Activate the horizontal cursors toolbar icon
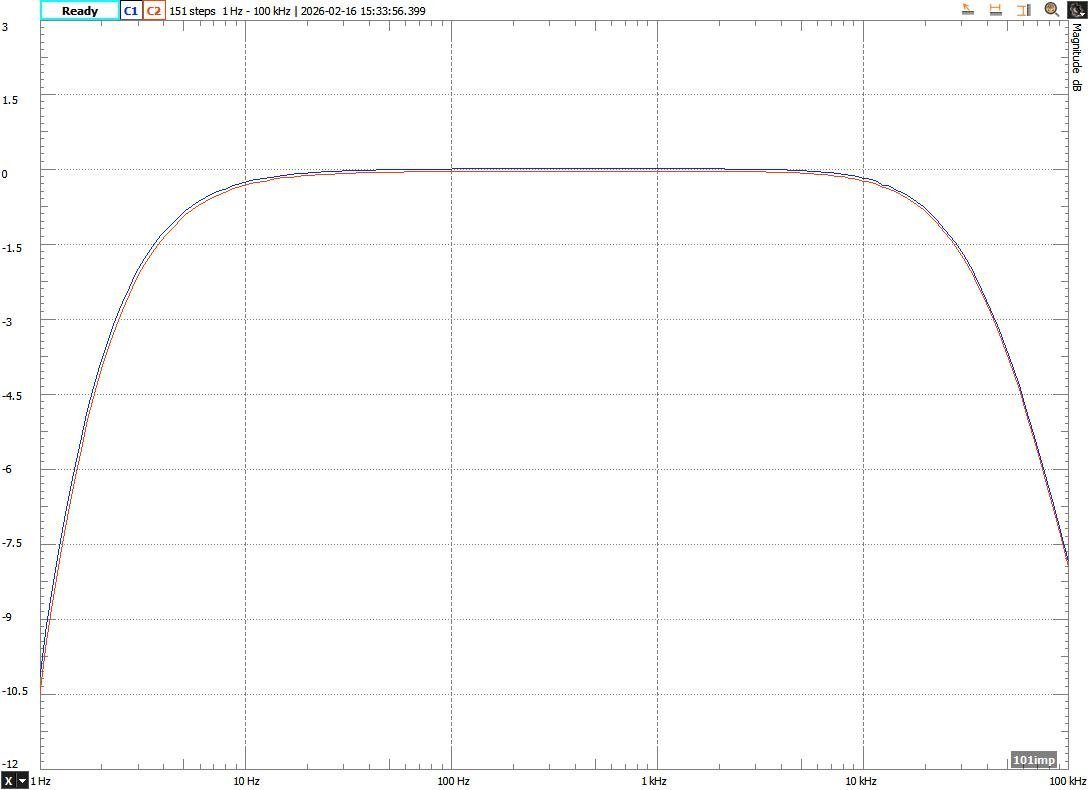Screen dimensions: 1089x790 click(995, 10)
